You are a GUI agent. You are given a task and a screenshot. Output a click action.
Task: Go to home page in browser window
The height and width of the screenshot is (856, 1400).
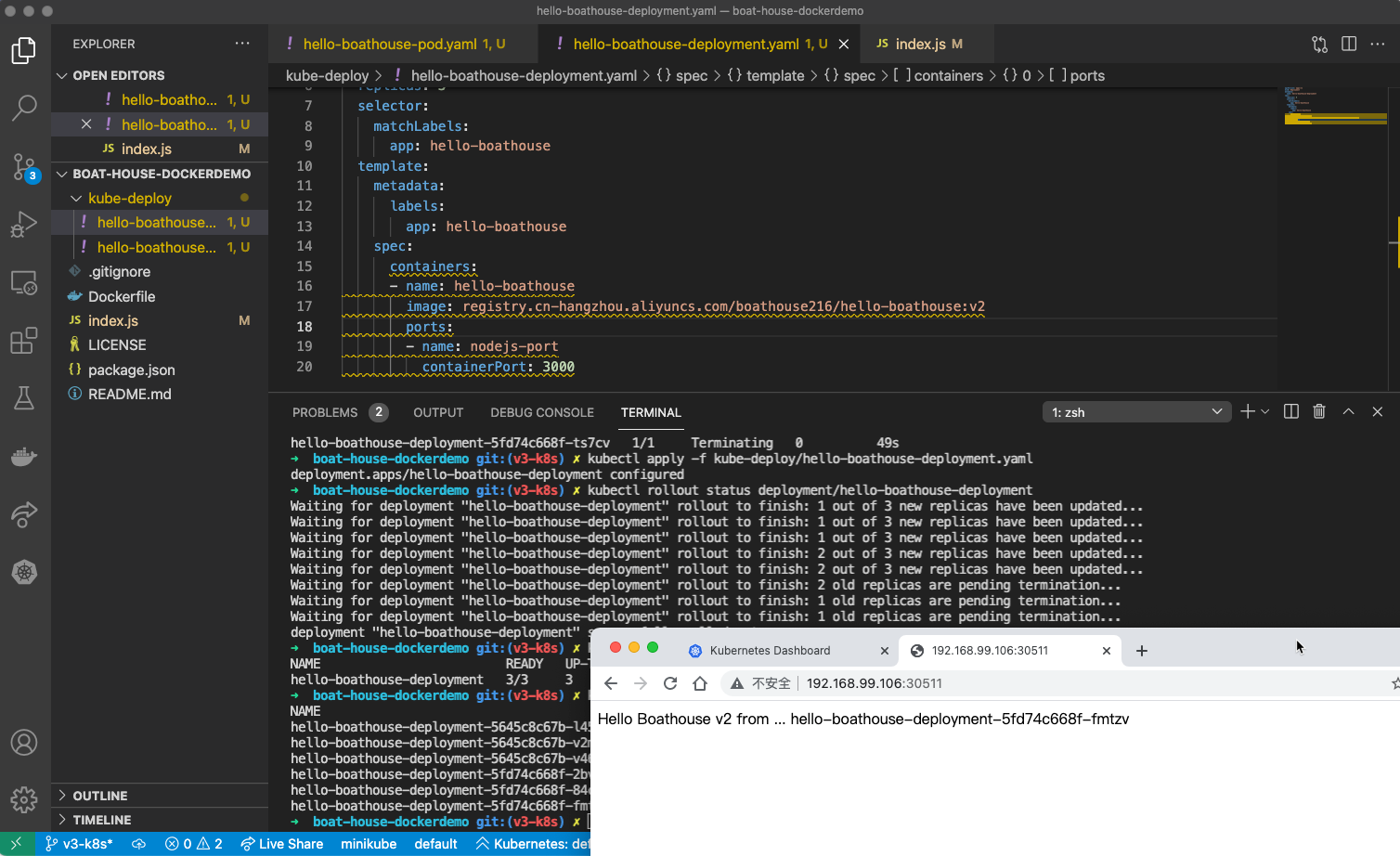[700, 683]
